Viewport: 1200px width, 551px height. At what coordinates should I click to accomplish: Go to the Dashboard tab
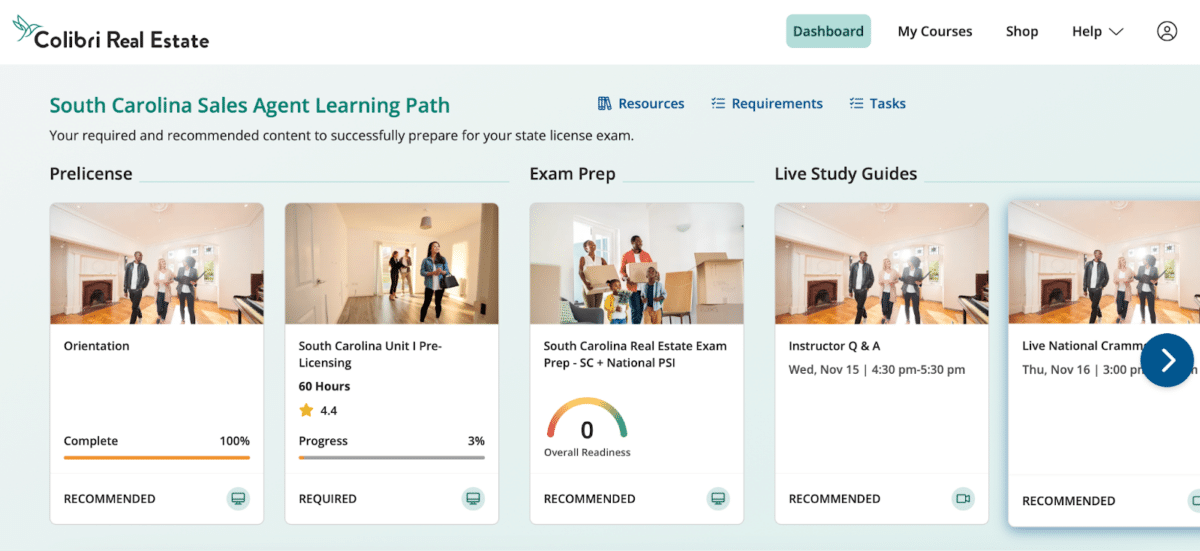(x=828, y=31)
